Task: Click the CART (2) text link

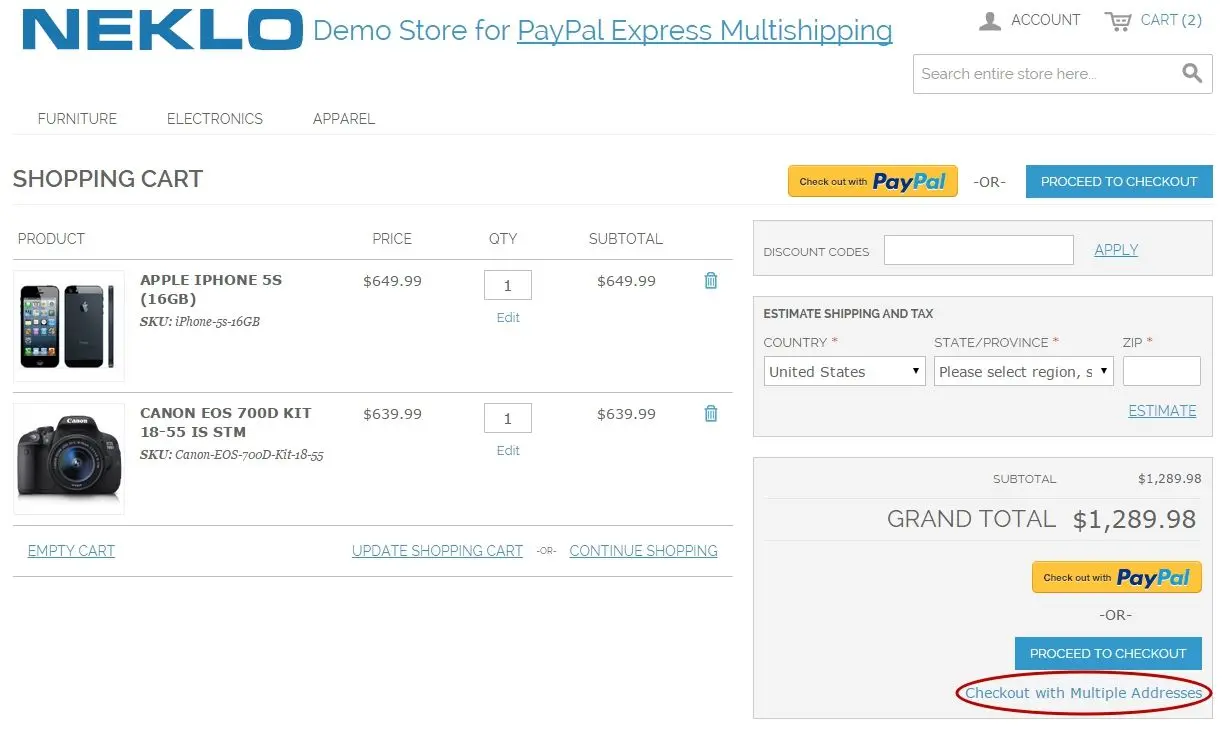Action: click(1171, 20)
